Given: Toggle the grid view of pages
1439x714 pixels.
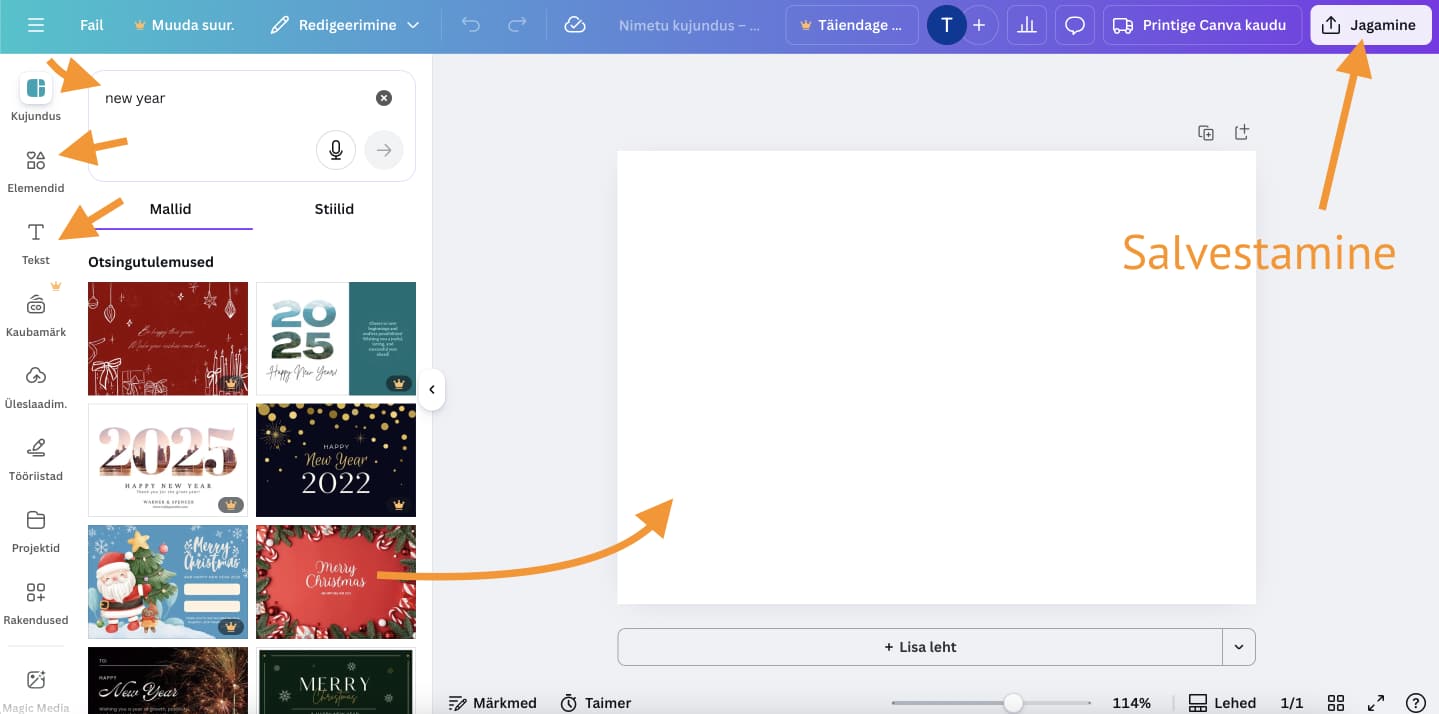Looking at the screenshot, I should click(1335, 703).
